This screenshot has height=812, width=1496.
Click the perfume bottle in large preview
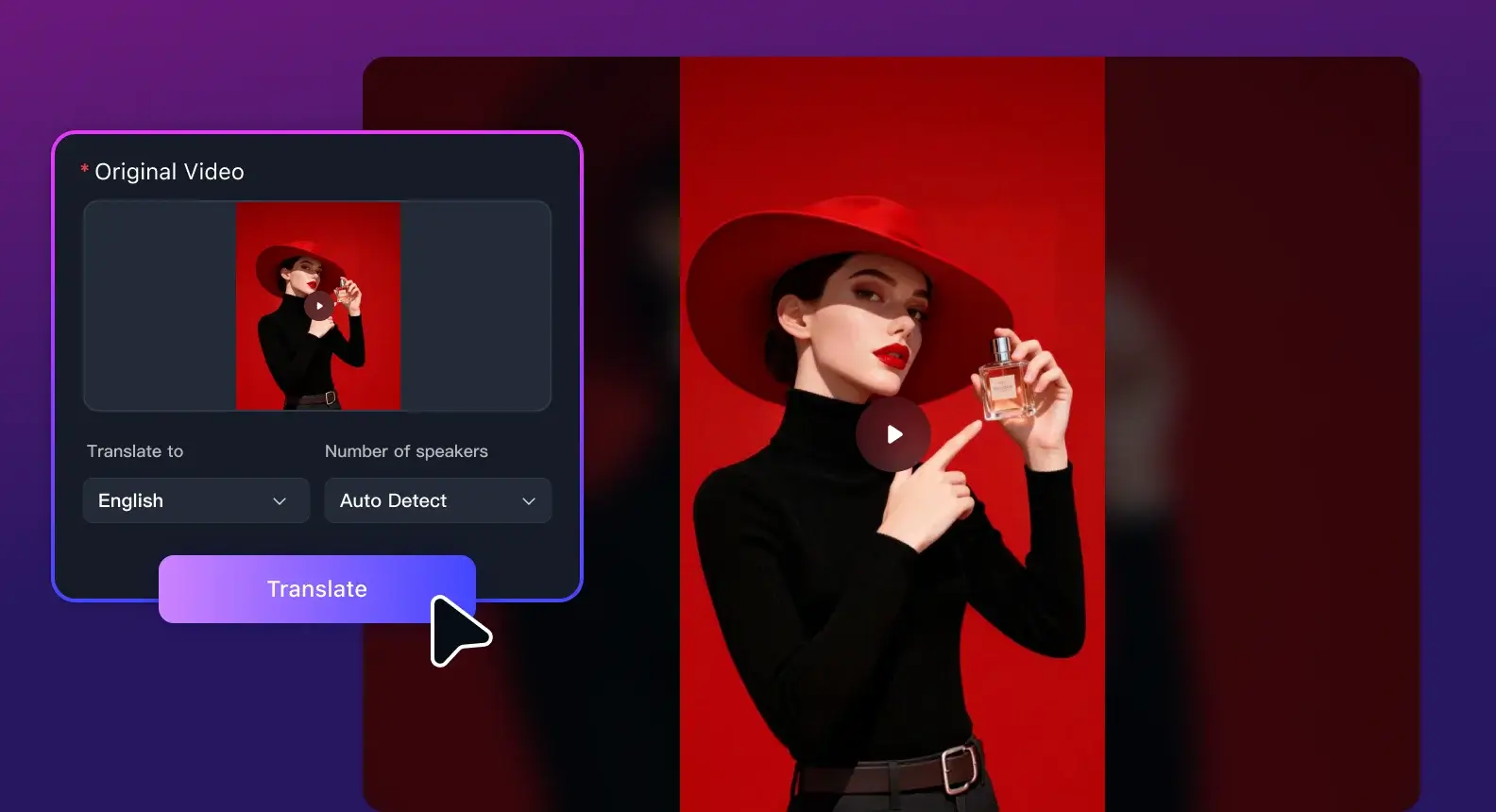(1003, 381)
